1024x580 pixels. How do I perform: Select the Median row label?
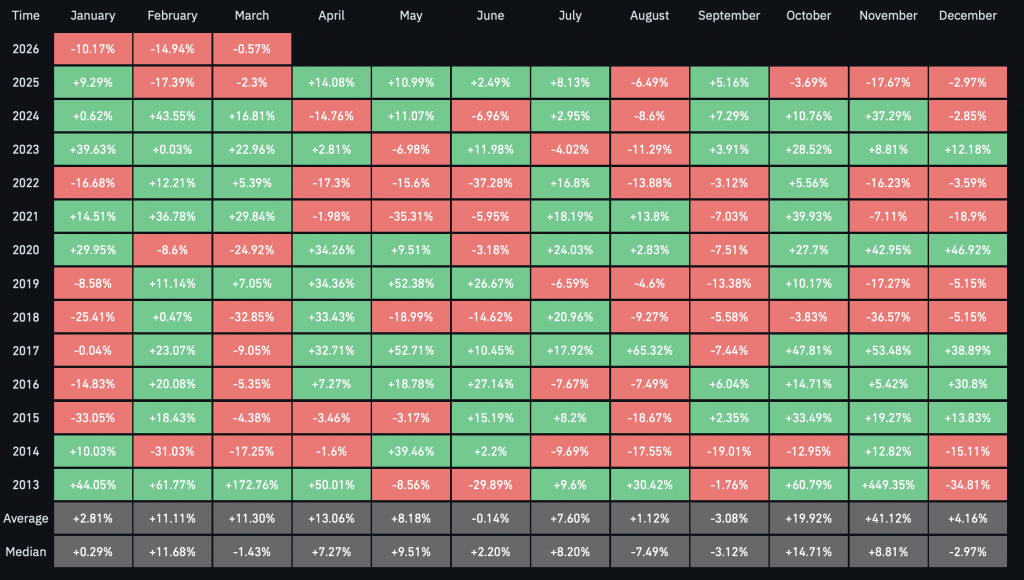25,551
